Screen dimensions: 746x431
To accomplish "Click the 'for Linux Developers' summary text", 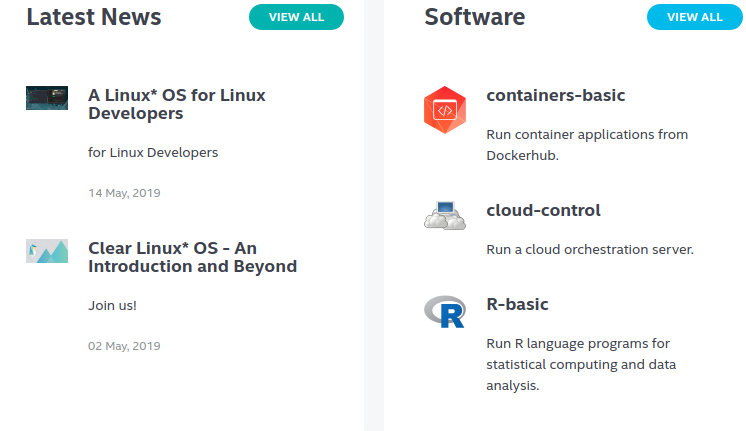I will coord(153,153).
